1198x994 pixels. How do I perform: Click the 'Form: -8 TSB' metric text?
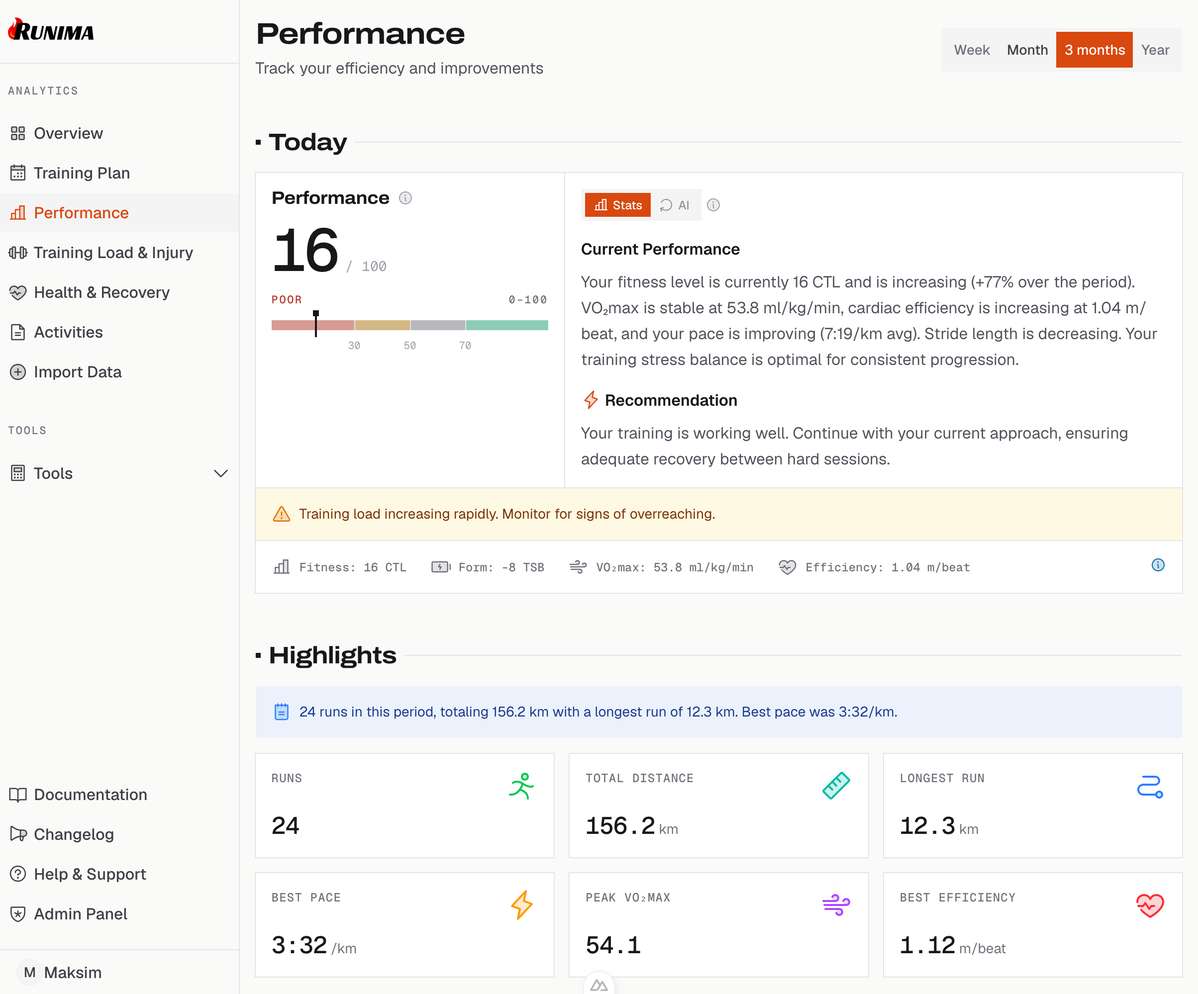pyautogui.click(x=501, y=567)
